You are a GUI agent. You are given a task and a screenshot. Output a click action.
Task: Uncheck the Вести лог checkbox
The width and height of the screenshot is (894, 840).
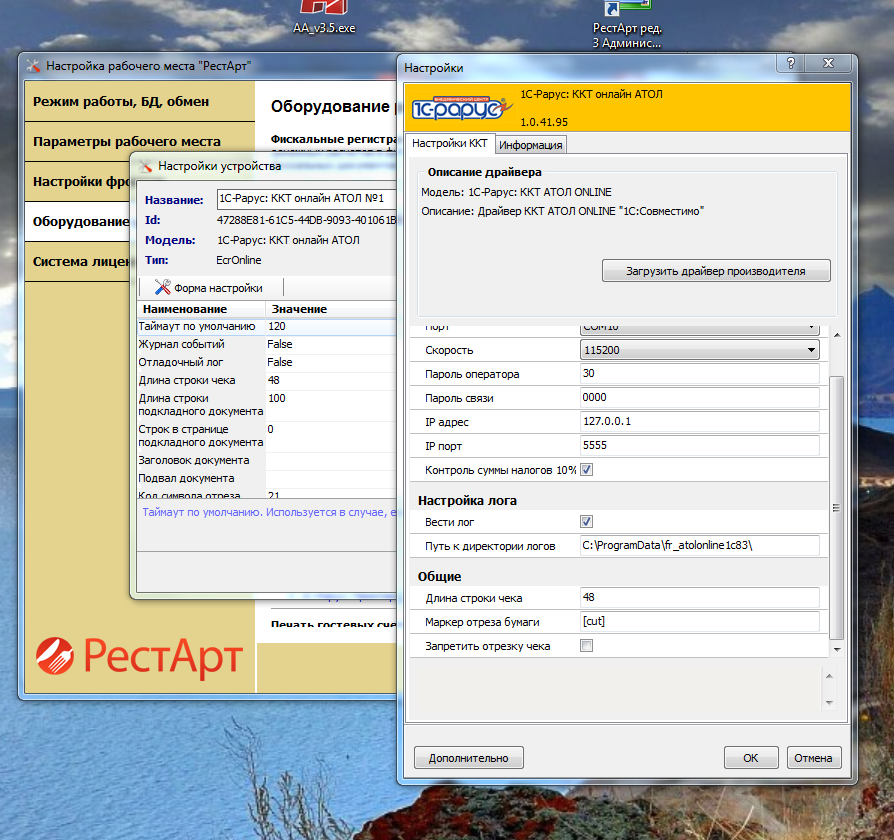[586, 522]
